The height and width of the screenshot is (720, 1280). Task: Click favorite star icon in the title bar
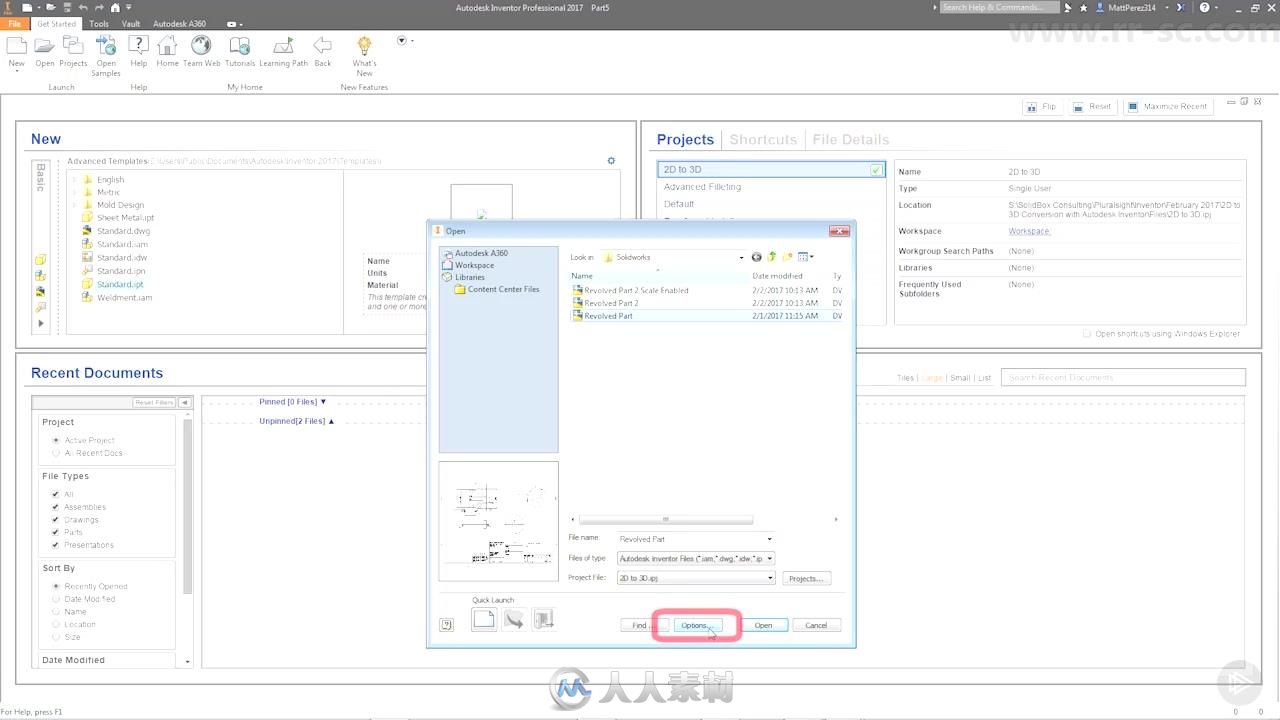pyautogui.click(x=1083, y=7)
